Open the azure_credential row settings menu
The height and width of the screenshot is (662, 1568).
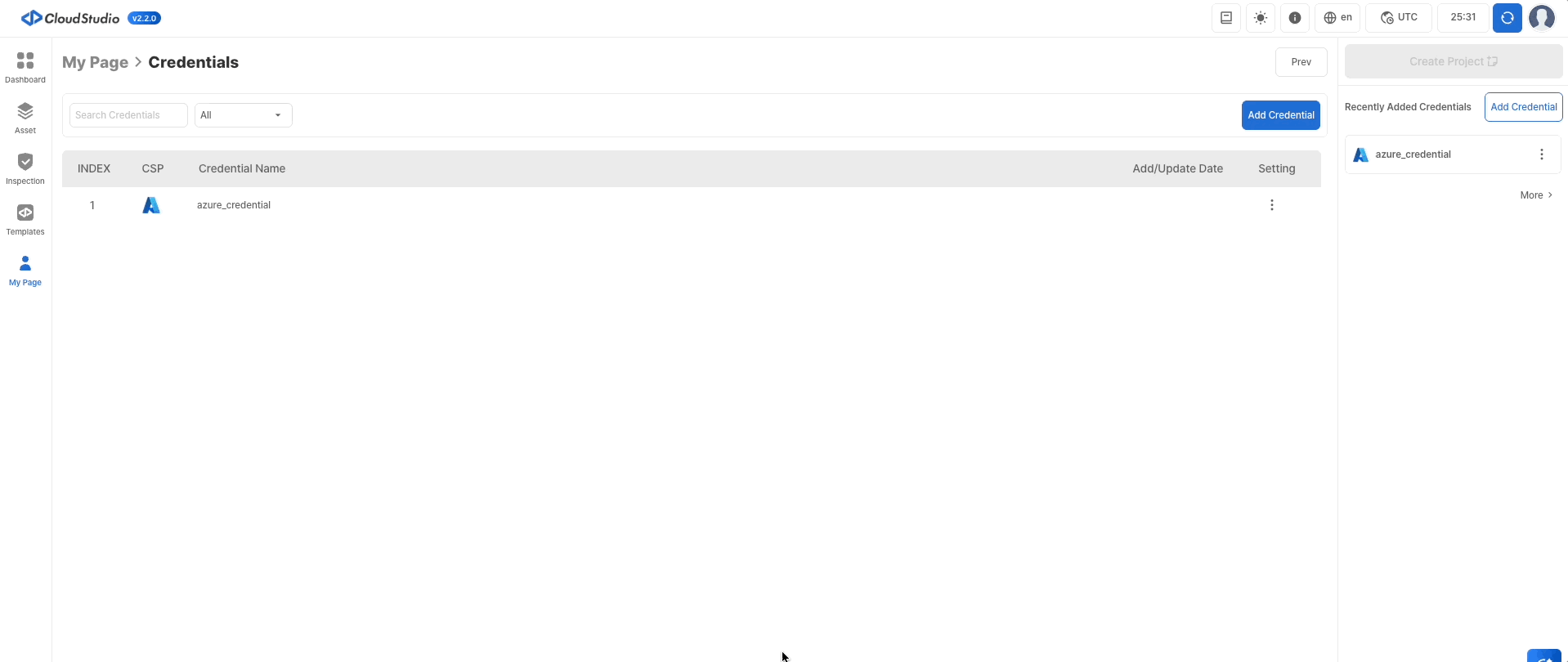pos(1272,205)
